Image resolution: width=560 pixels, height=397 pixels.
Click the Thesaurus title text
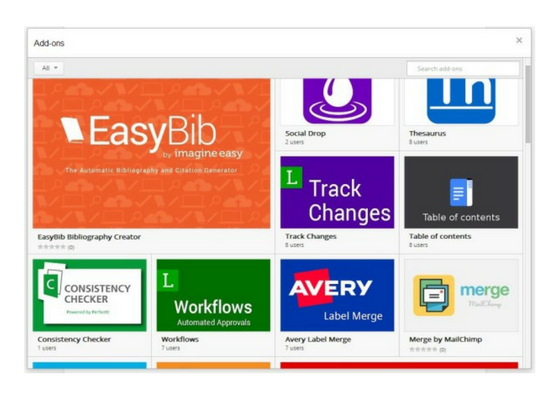[428, 134]
